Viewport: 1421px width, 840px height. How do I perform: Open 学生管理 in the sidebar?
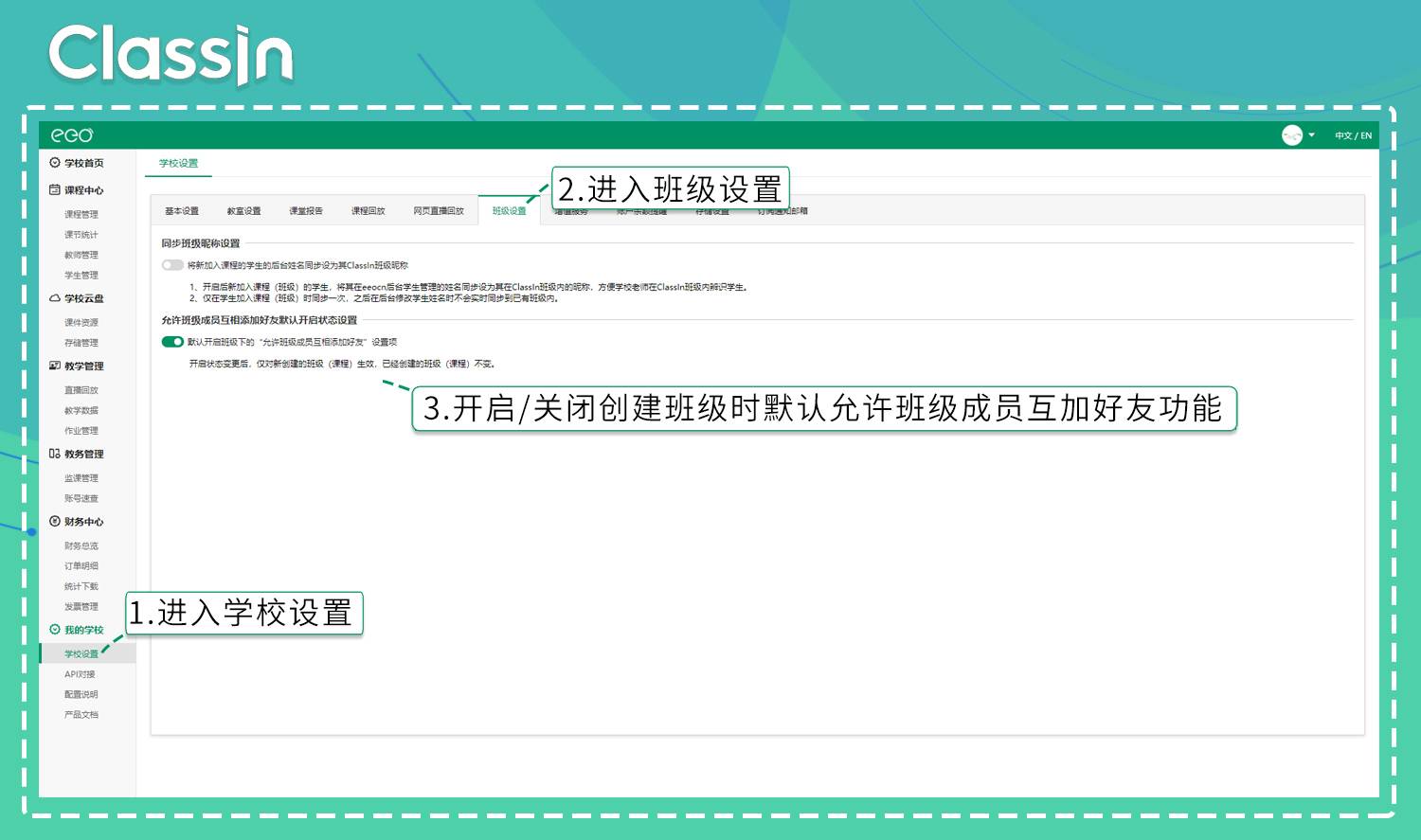point(81,276)
